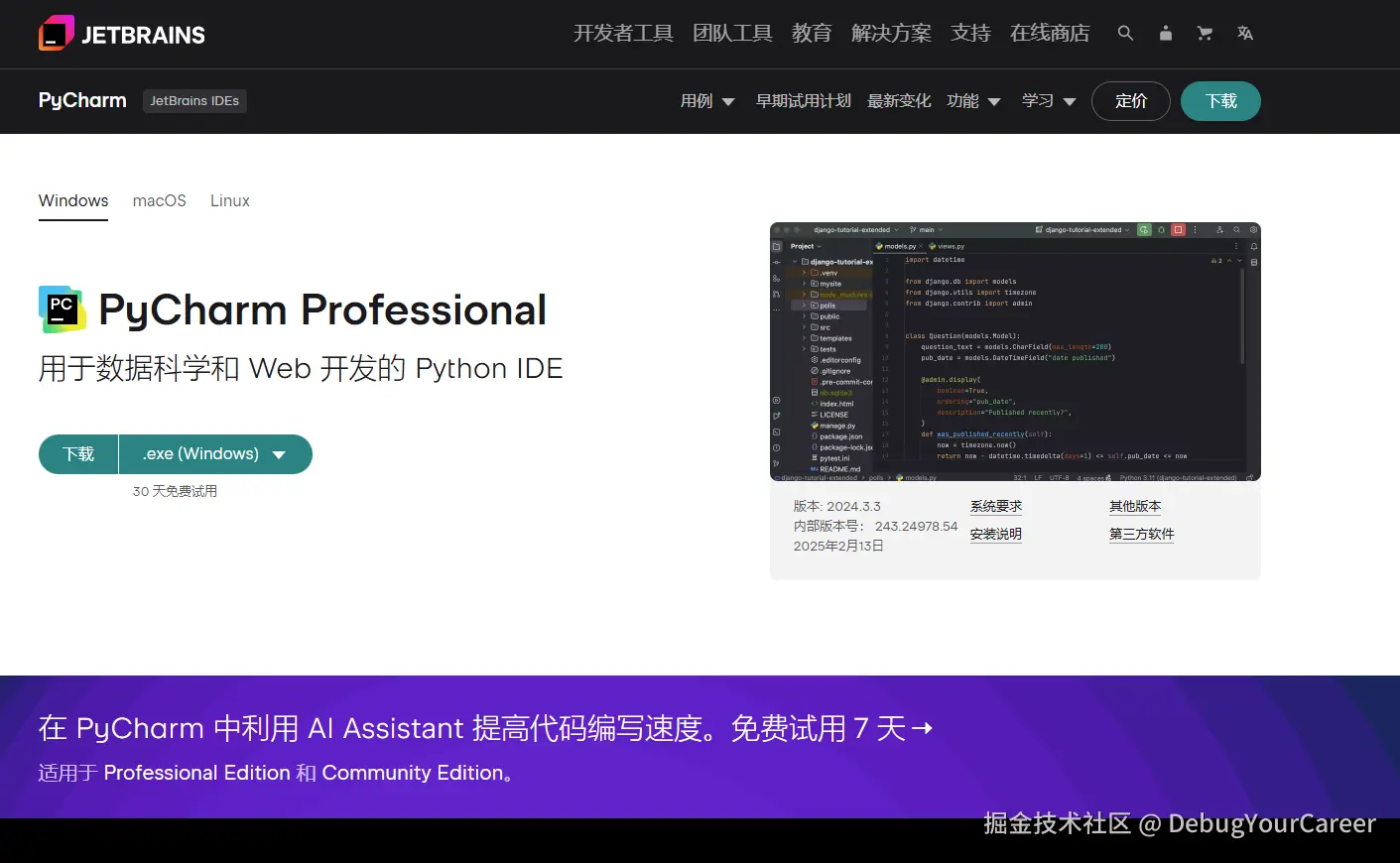Image resolution: width=1400 pixels, height=863 pixels.
Task: Open 在线商店 menu
Action: [x=1050, y=33]
